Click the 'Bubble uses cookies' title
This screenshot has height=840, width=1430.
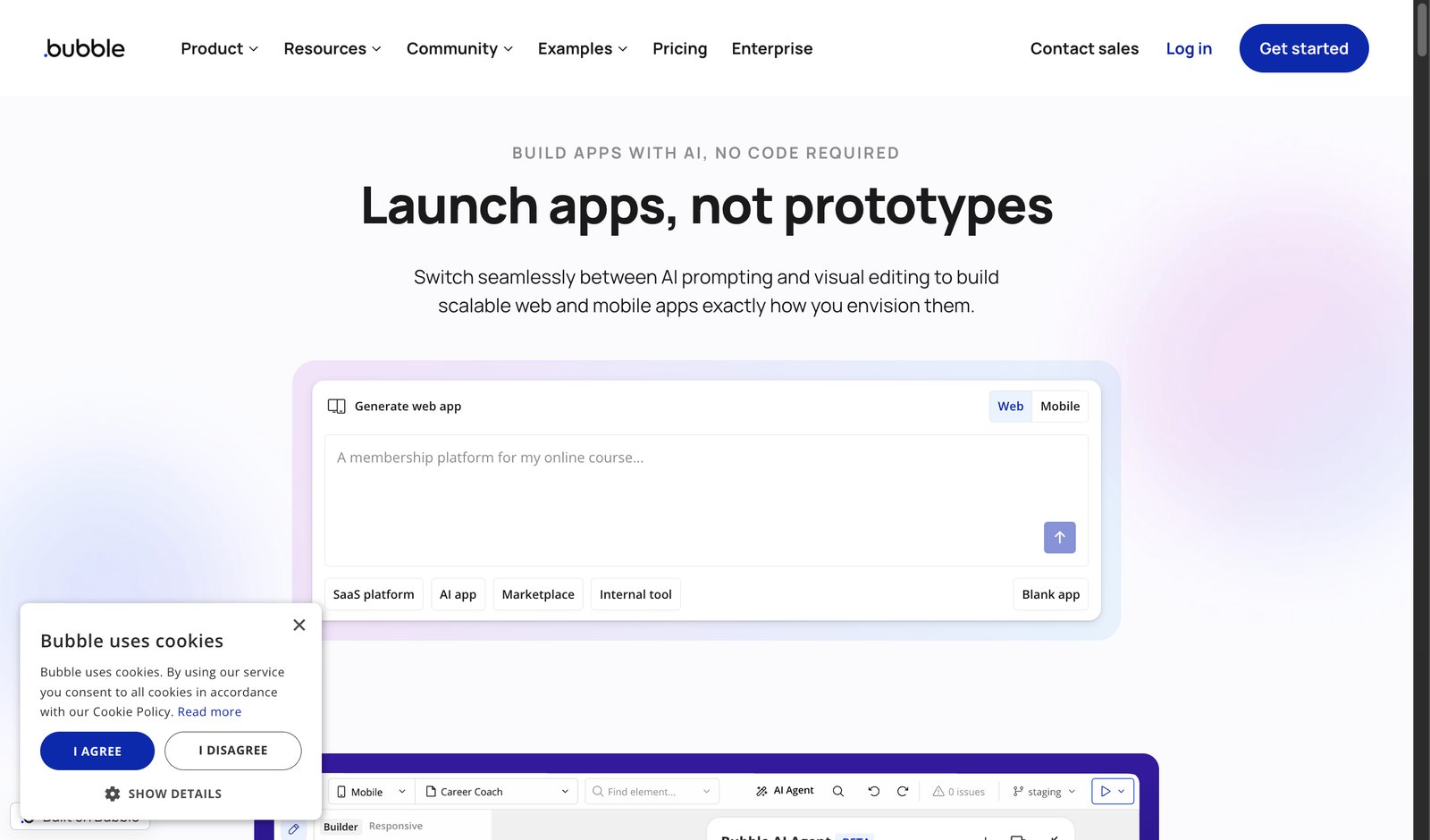(x=131, y=641)
